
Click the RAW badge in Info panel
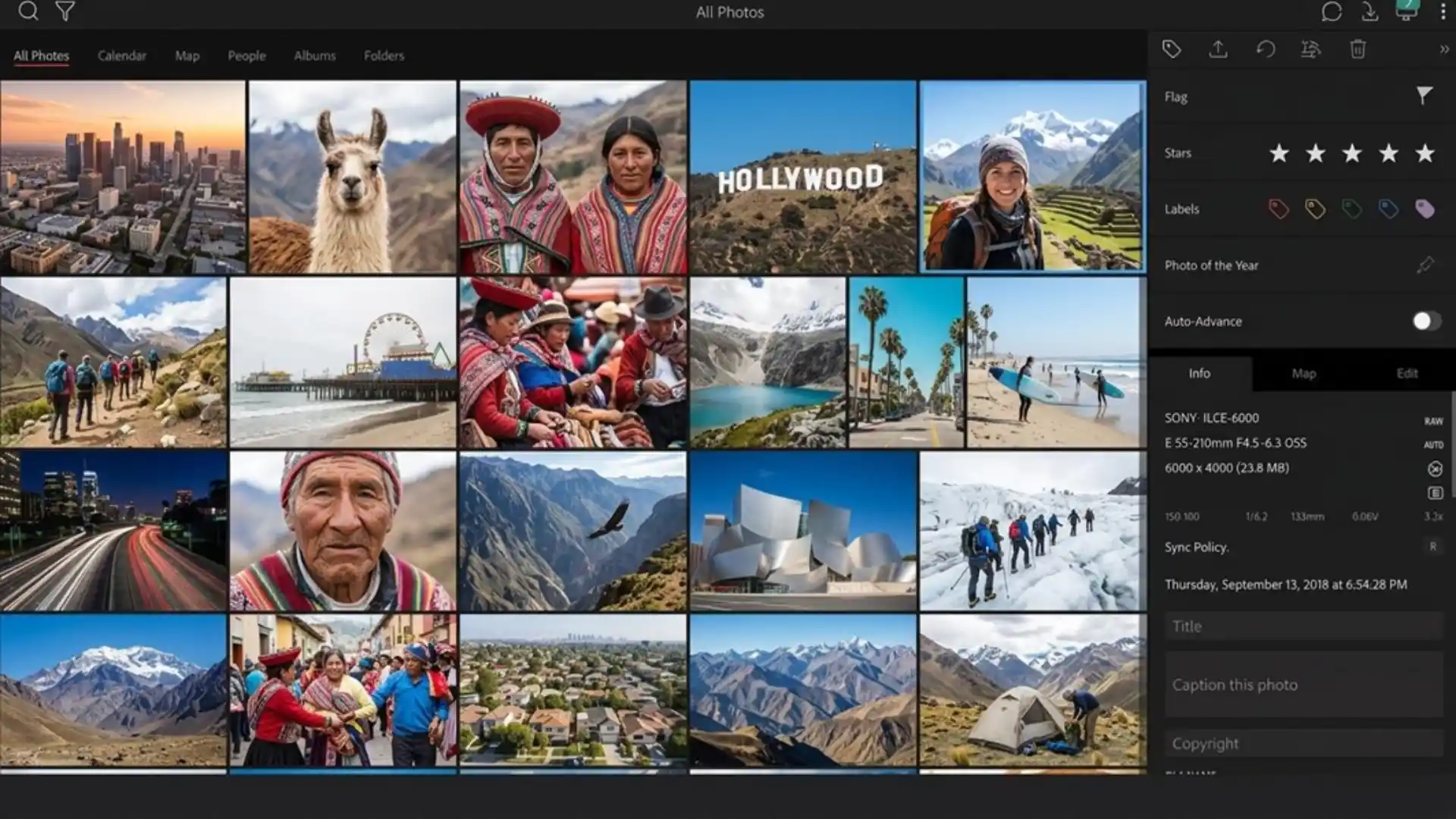1433,421
